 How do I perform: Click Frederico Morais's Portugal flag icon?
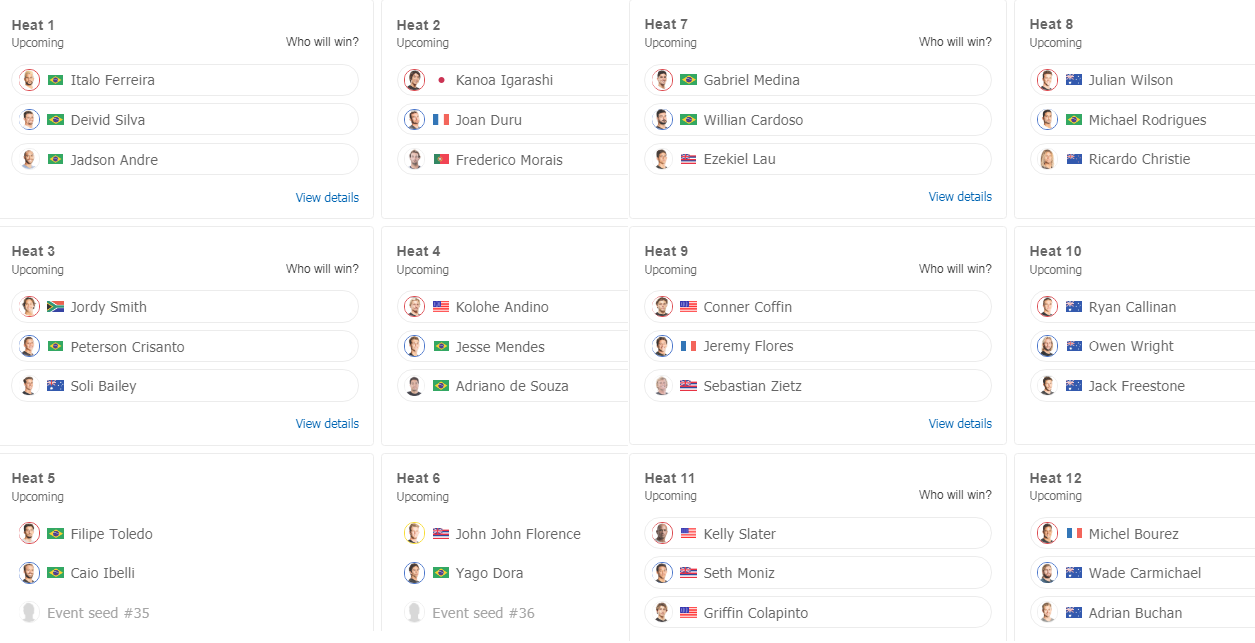pyautogui.click(x=441, y=159)
